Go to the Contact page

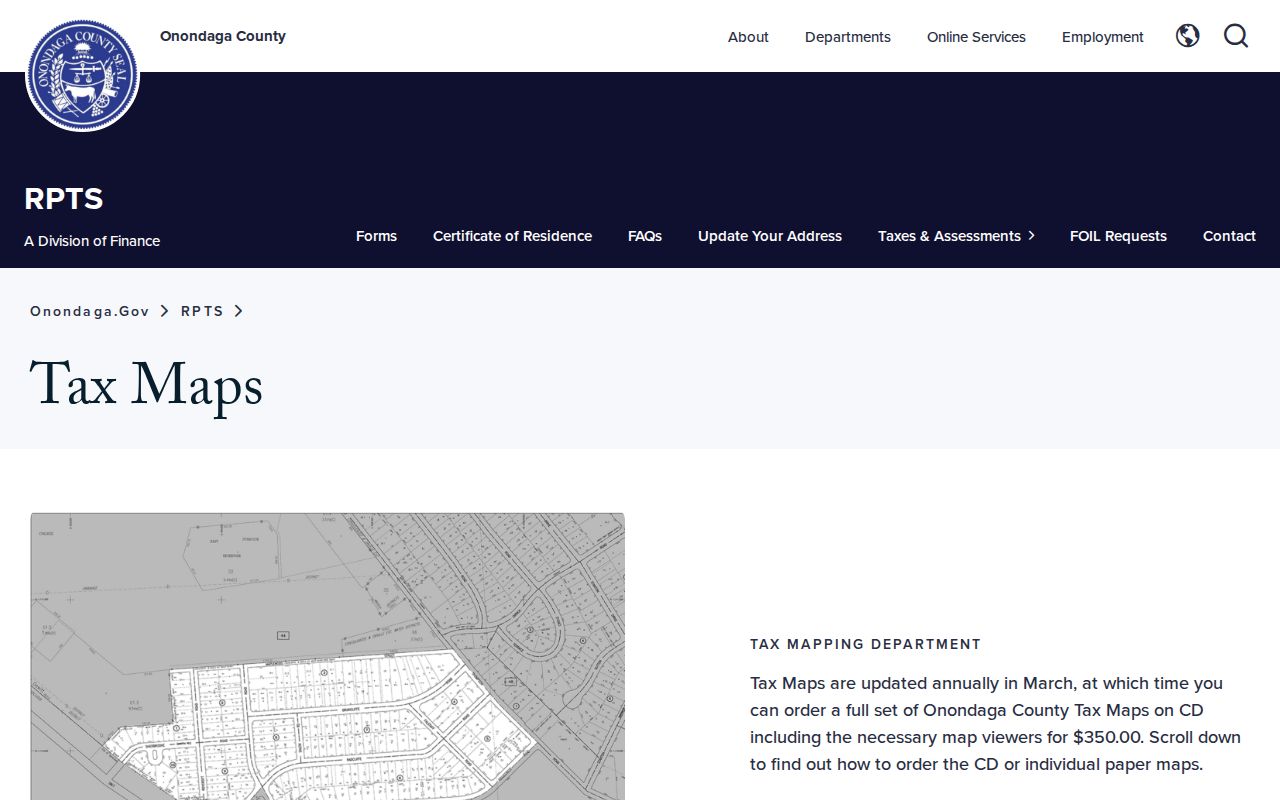[1229, 236]
